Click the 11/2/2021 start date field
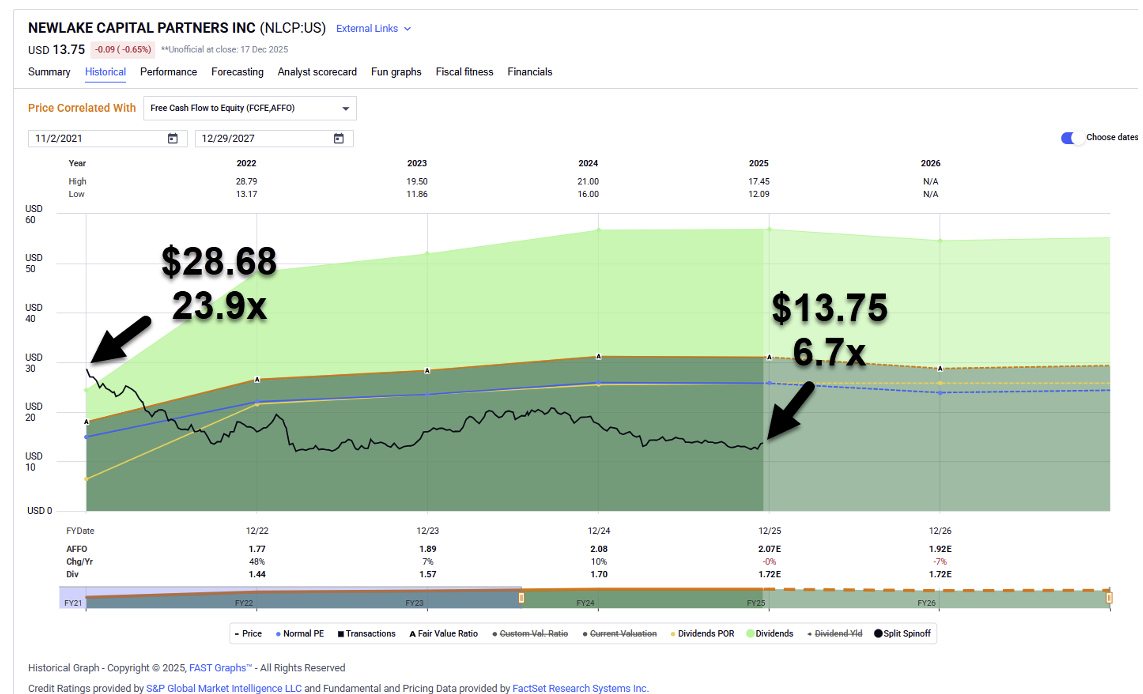 click(x=95, y=139)
